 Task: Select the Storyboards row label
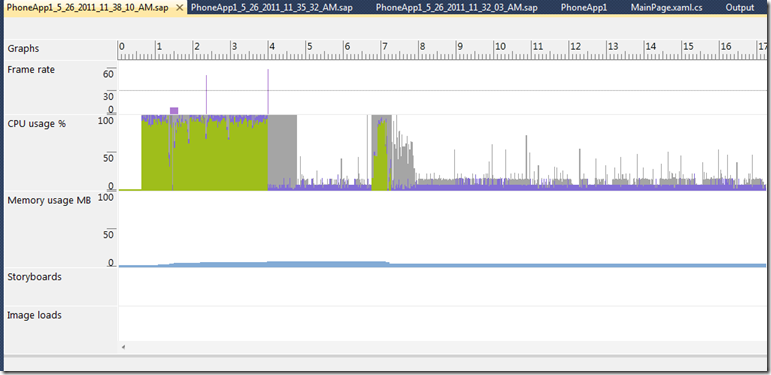(x=34, y=277)
